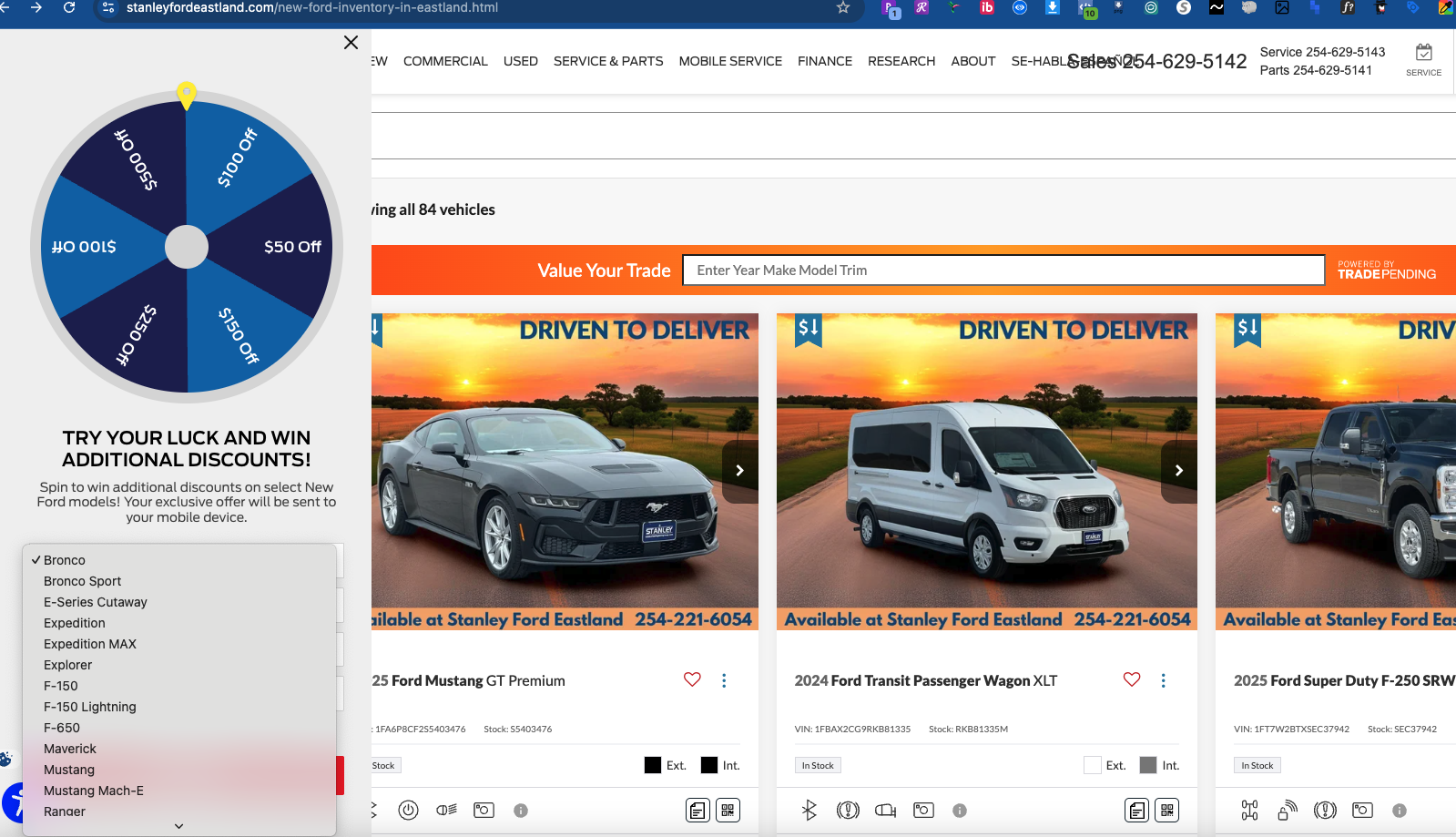The height and width of the screenshot is (837, 1456).
Task: Select F-150 Lightning option
Action: [x=179, y=707]
